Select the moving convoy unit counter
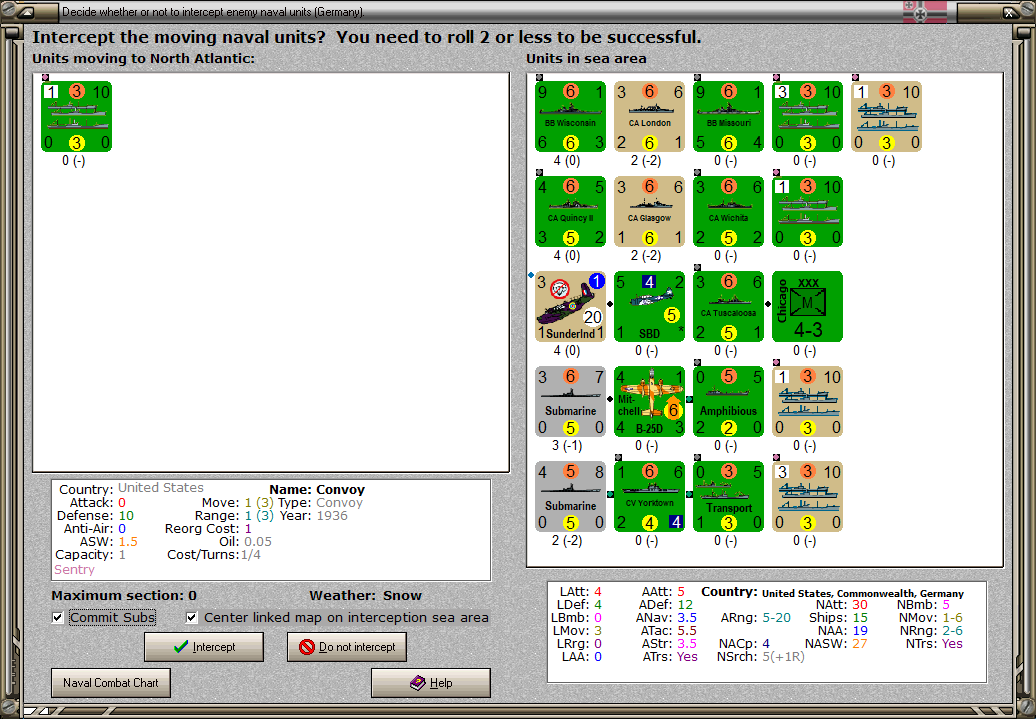This screenshot has width=1036, height=719. pyautogui.click(x=76, y=116)
